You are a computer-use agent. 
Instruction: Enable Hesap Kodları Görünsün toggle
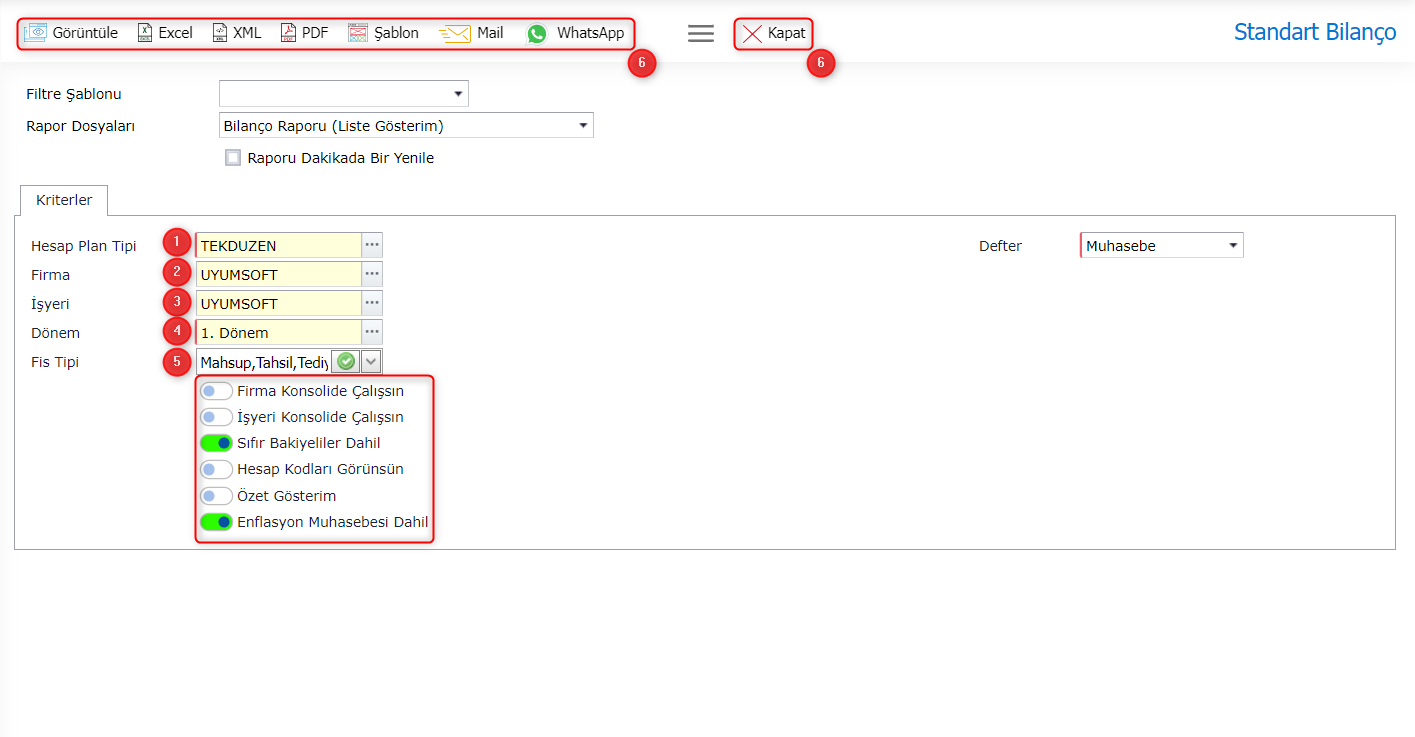click(x=216, y=469)
